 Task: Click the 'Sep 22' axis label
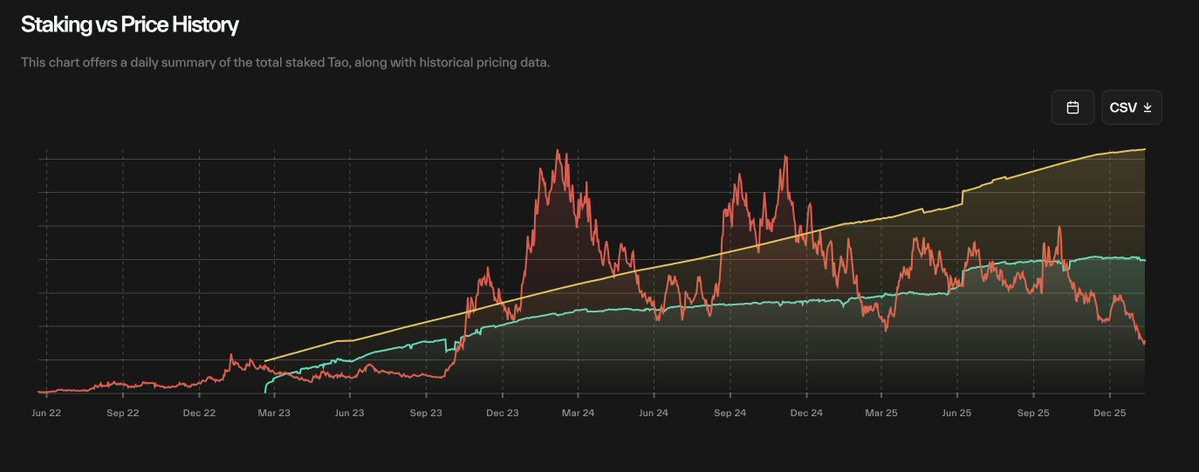pos(122,412)
